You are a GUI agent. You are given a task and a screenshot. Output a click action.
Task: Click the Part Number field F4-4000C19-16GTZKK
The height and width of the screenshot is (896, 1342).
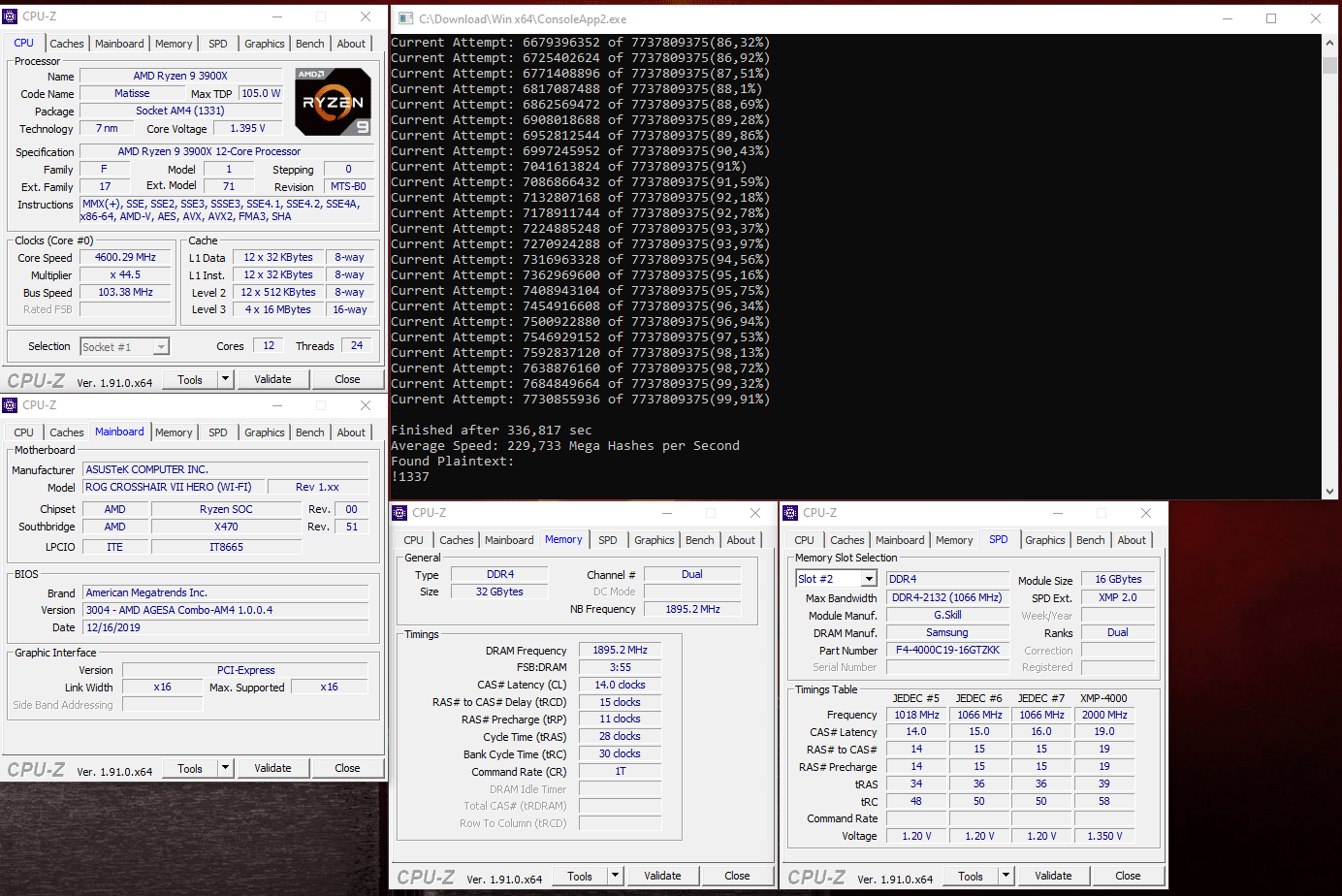pyautogui.click(x=947, y=650)
